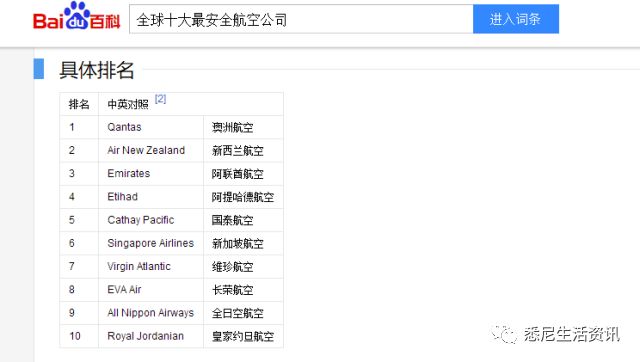
Task: Click the 具体排名 heading
Action: (97, 70)
